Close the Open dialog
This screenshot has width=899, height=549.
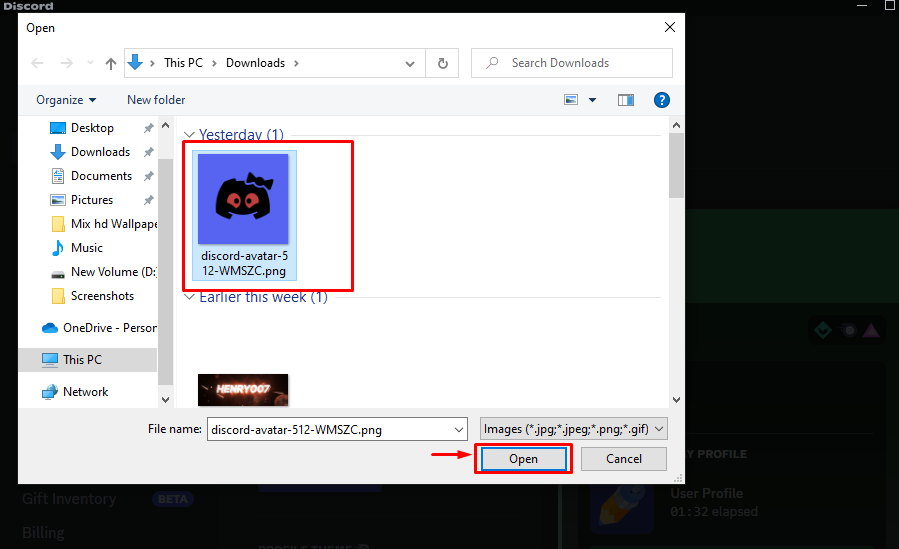[x=670, y=28]
